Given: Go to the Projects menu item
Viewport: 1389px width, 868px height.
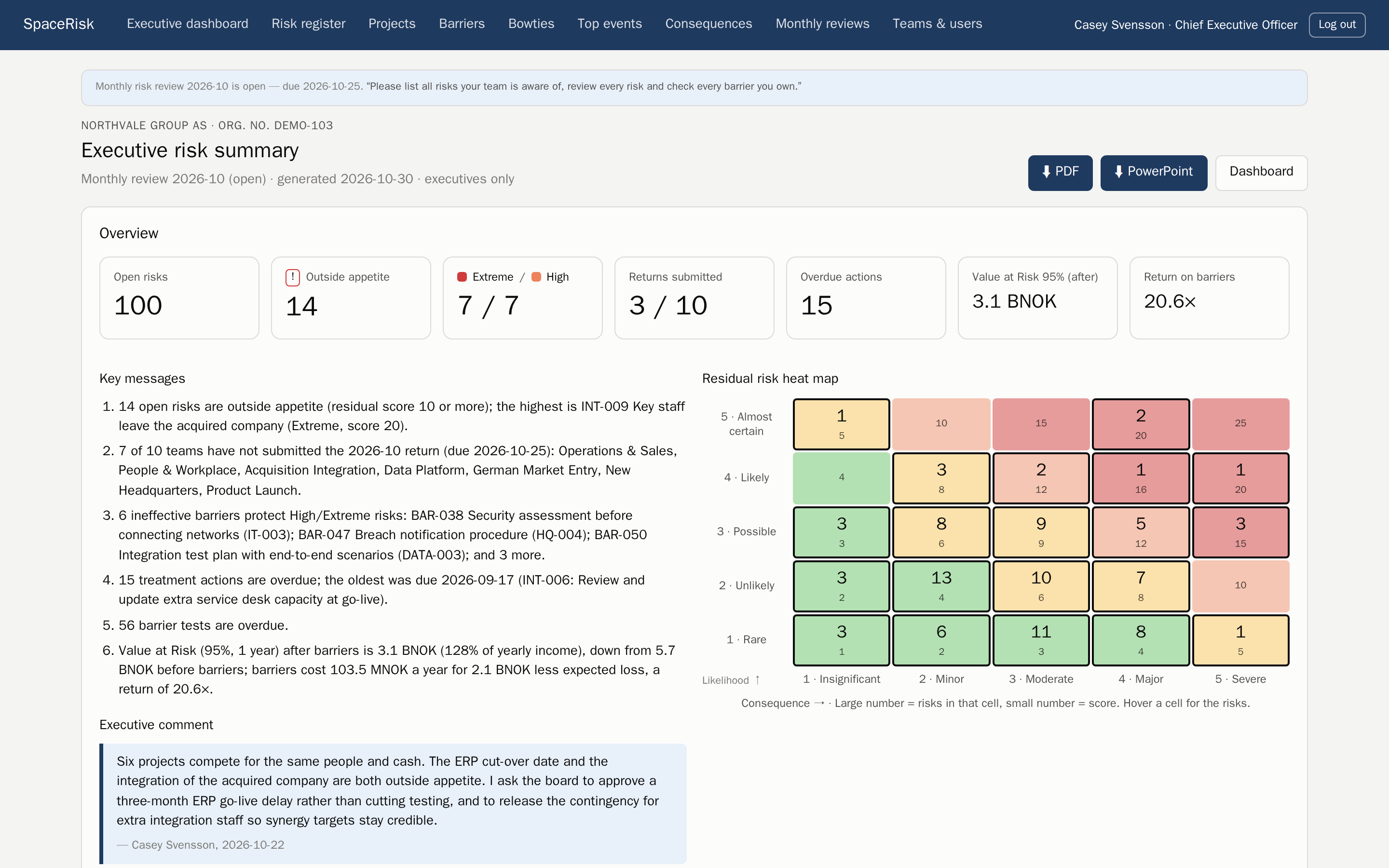Looking at the screenshot, I should tap(392, 24).
